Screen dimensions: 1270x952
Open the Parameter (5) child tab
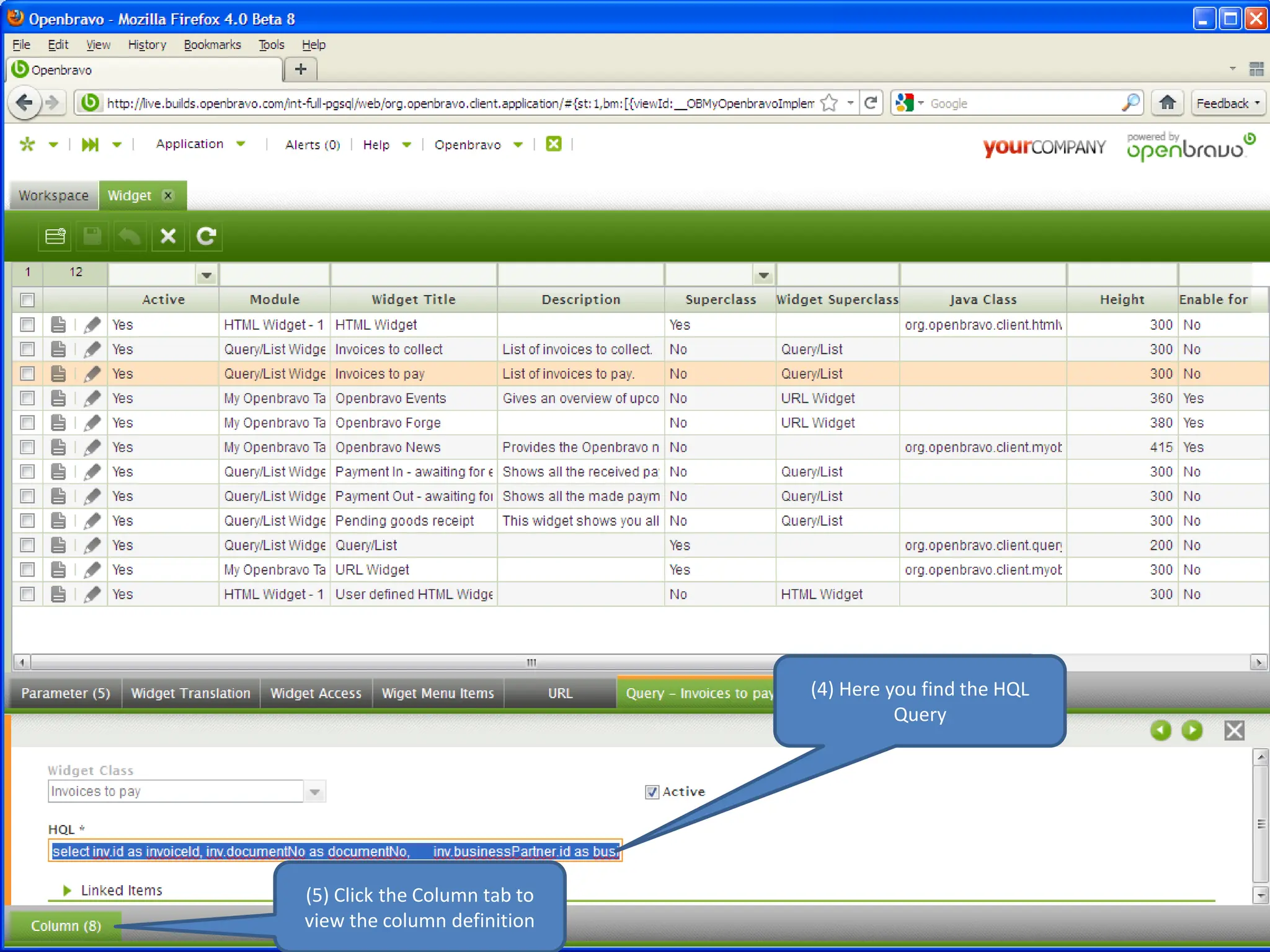65,693
